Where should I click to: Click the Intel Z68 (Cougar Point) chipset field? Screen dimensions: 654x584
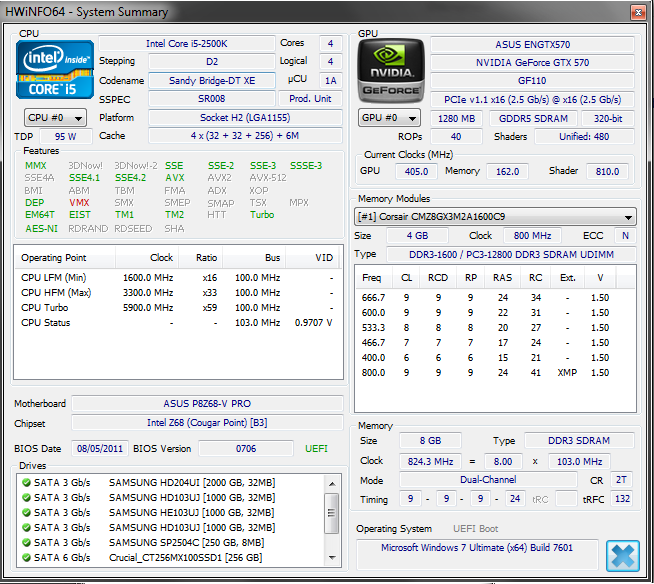pos(207,423)
